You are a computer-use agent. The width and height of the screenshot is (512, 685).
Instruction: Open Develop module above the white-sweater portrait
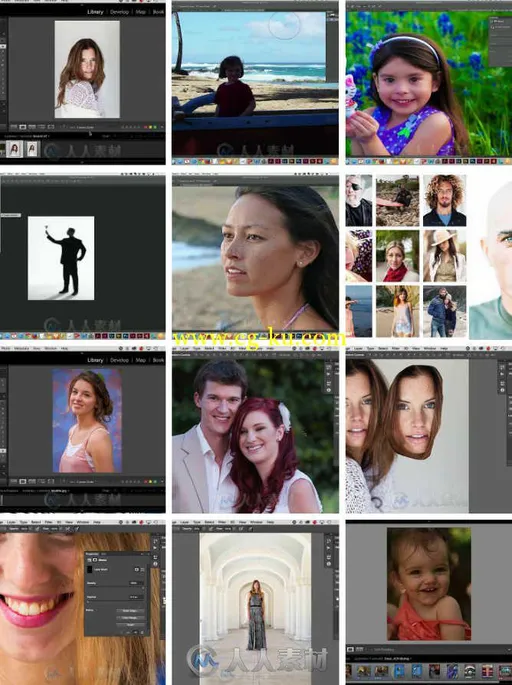coord(119,12)
